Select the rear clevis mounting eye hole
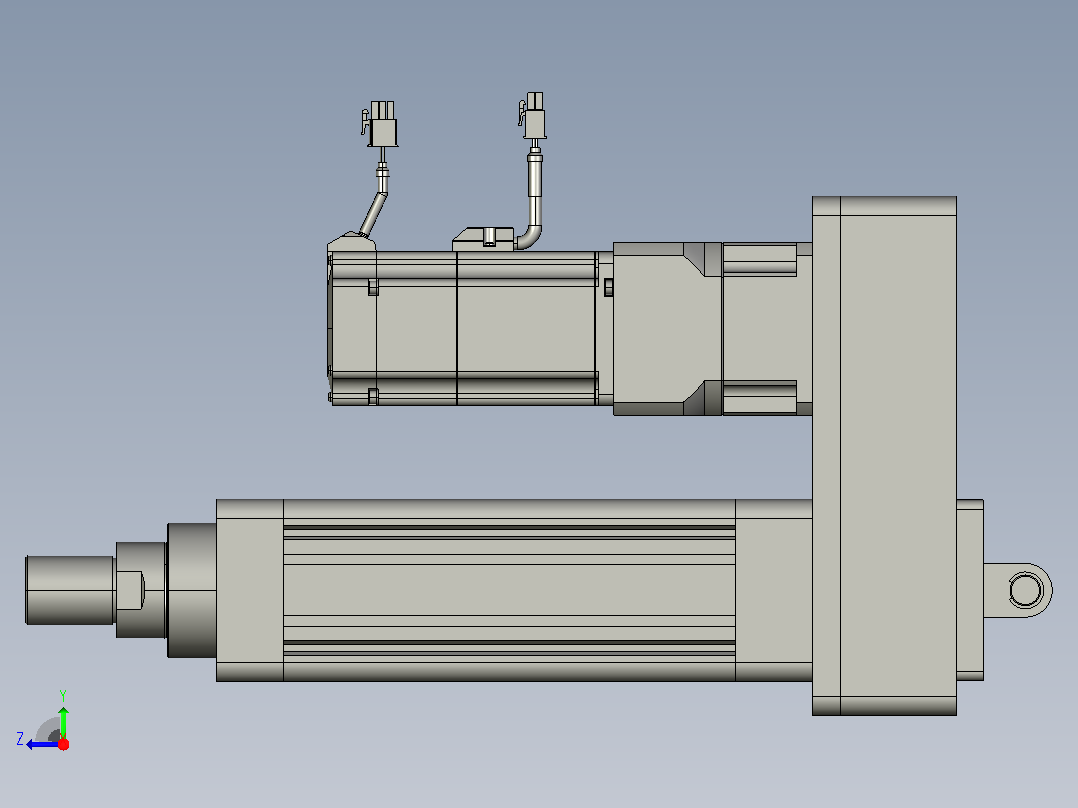This screenshot has height=808, width=1078. coord(1026,590)
